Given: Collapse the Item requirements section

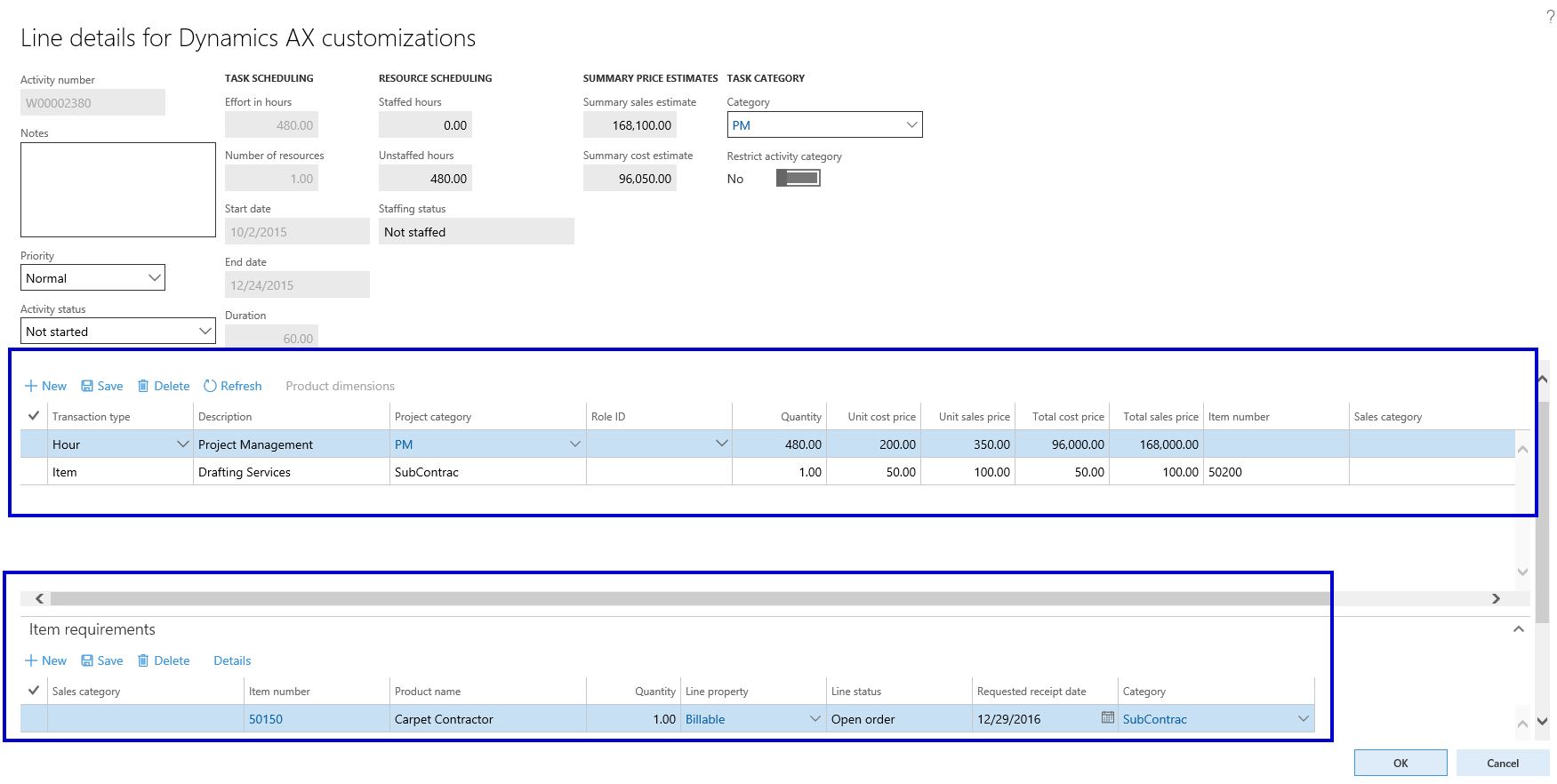Looking at the screenshot, I should (1518, 629).
